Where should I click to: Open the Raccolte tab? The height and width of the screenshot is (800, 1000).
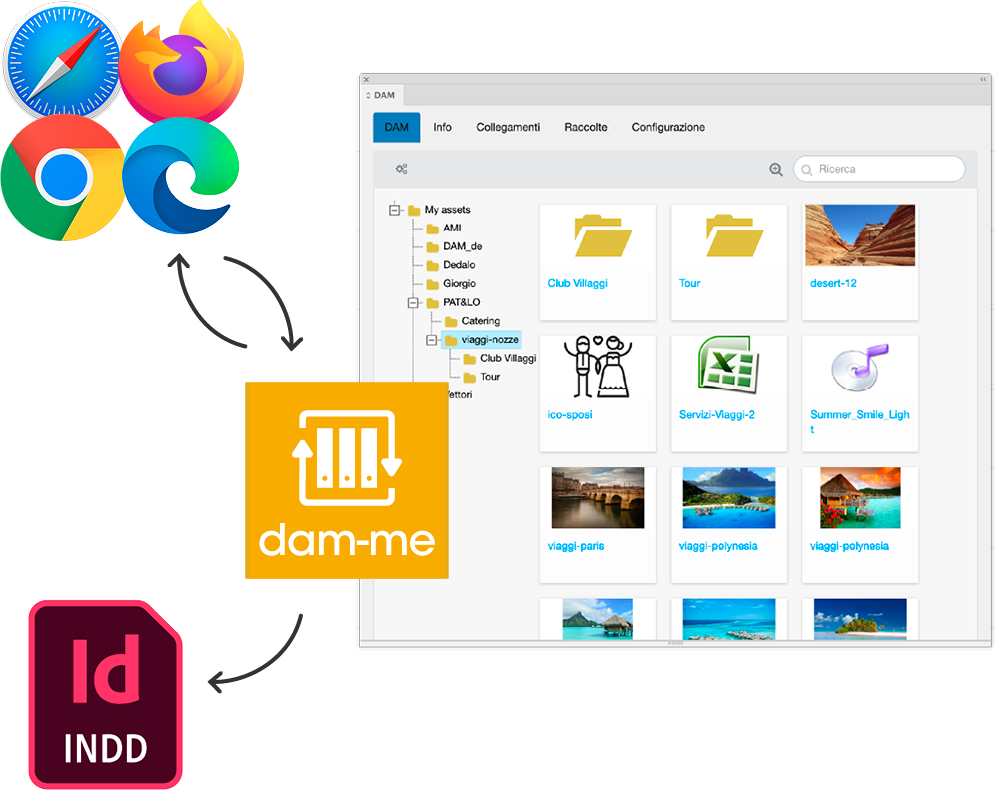586,128
